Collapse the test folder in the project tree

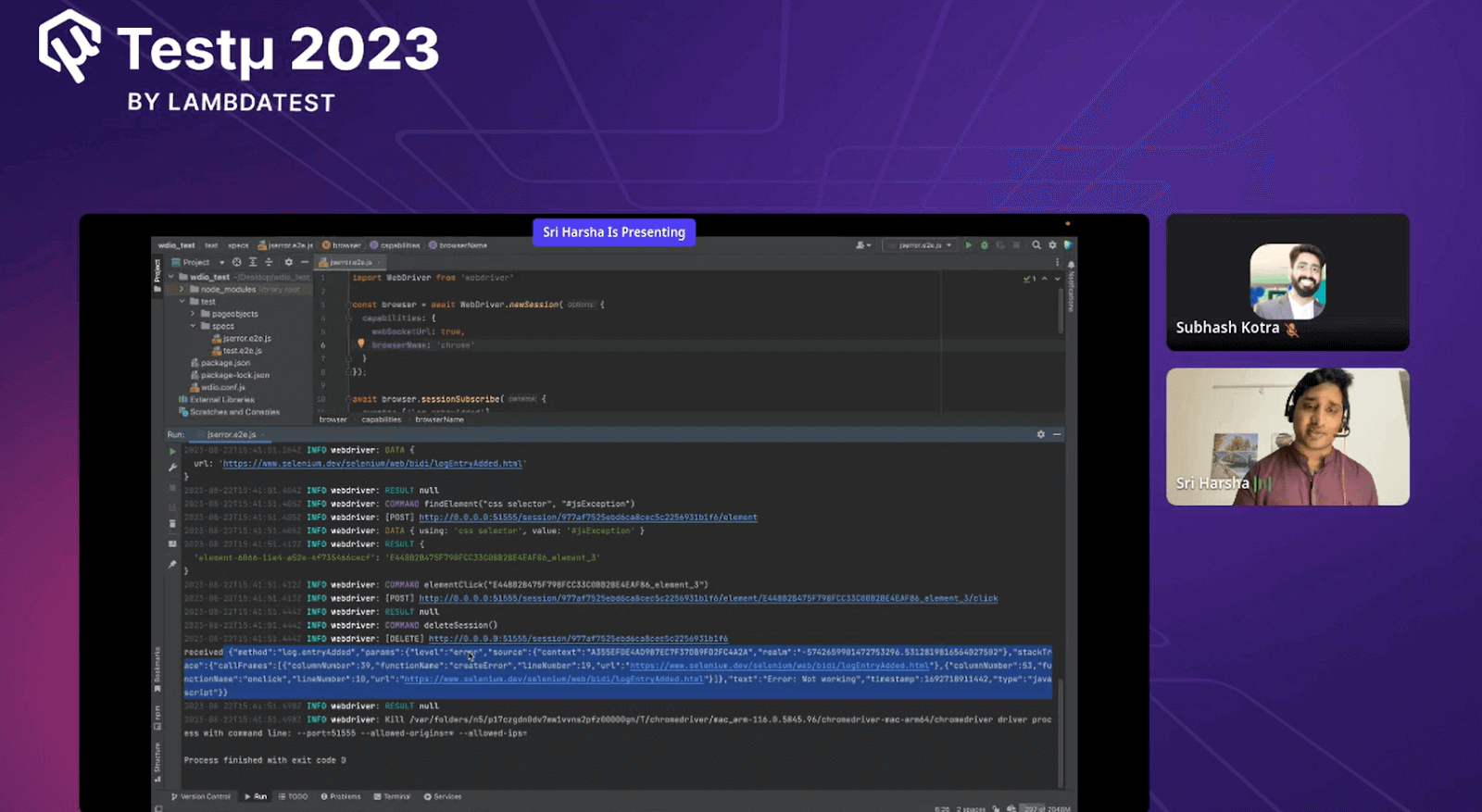pyautogui.click(x=182, y=301)
